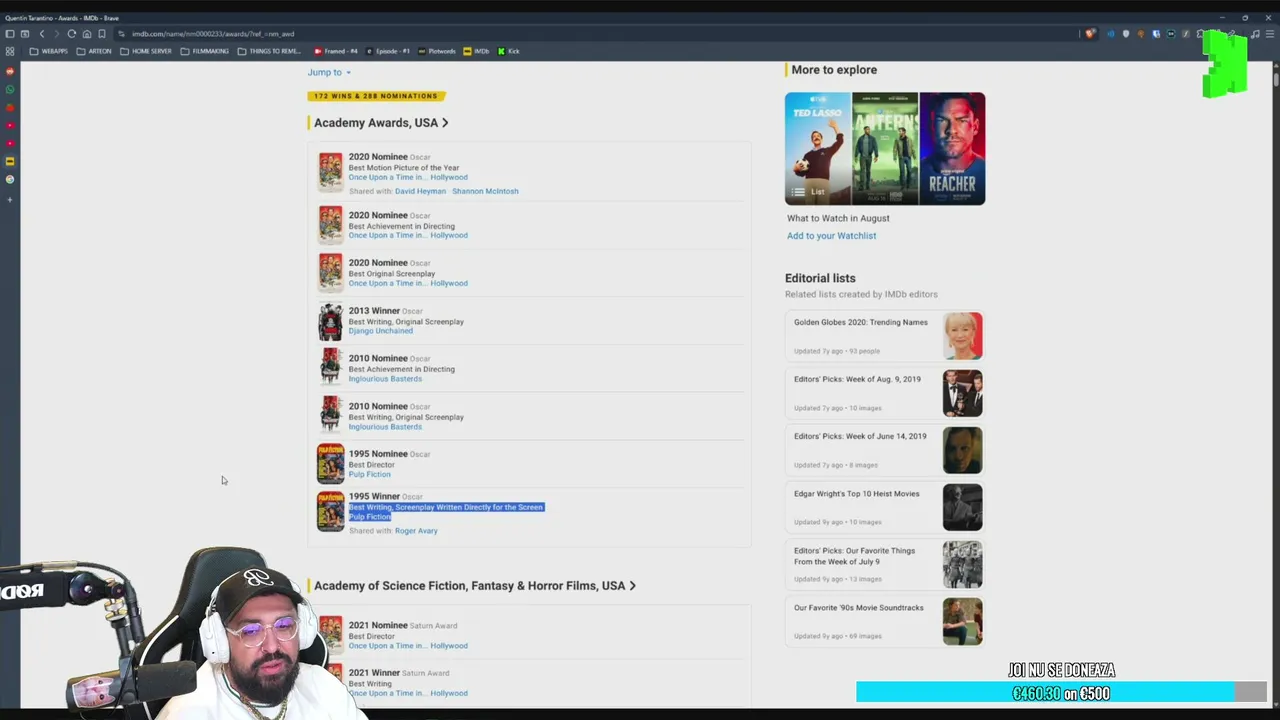Open the Reacher poster in More to explore
This screenshot has height=720, width=1280.
click(952, 149)
